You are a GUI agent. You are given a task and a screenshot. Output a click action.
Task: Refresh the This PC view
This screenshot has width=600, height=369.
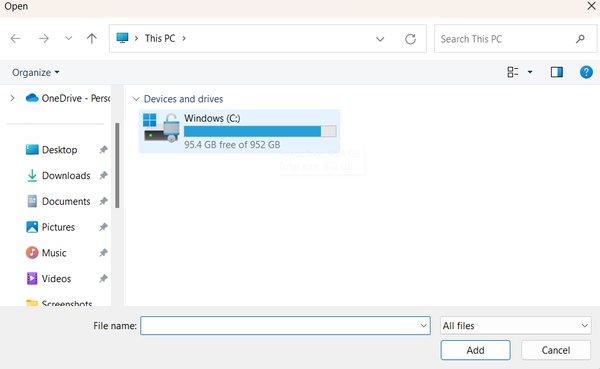411,39
